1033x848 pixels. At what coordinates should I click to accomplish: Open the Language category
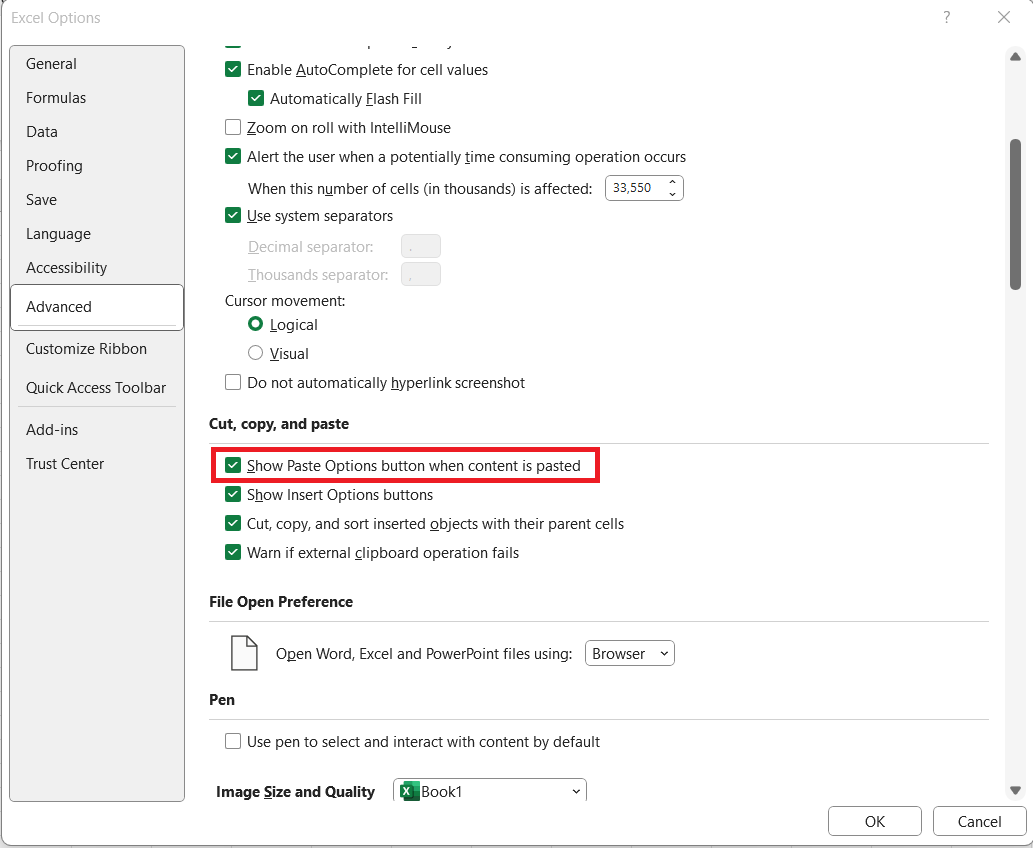pos(97,234)
